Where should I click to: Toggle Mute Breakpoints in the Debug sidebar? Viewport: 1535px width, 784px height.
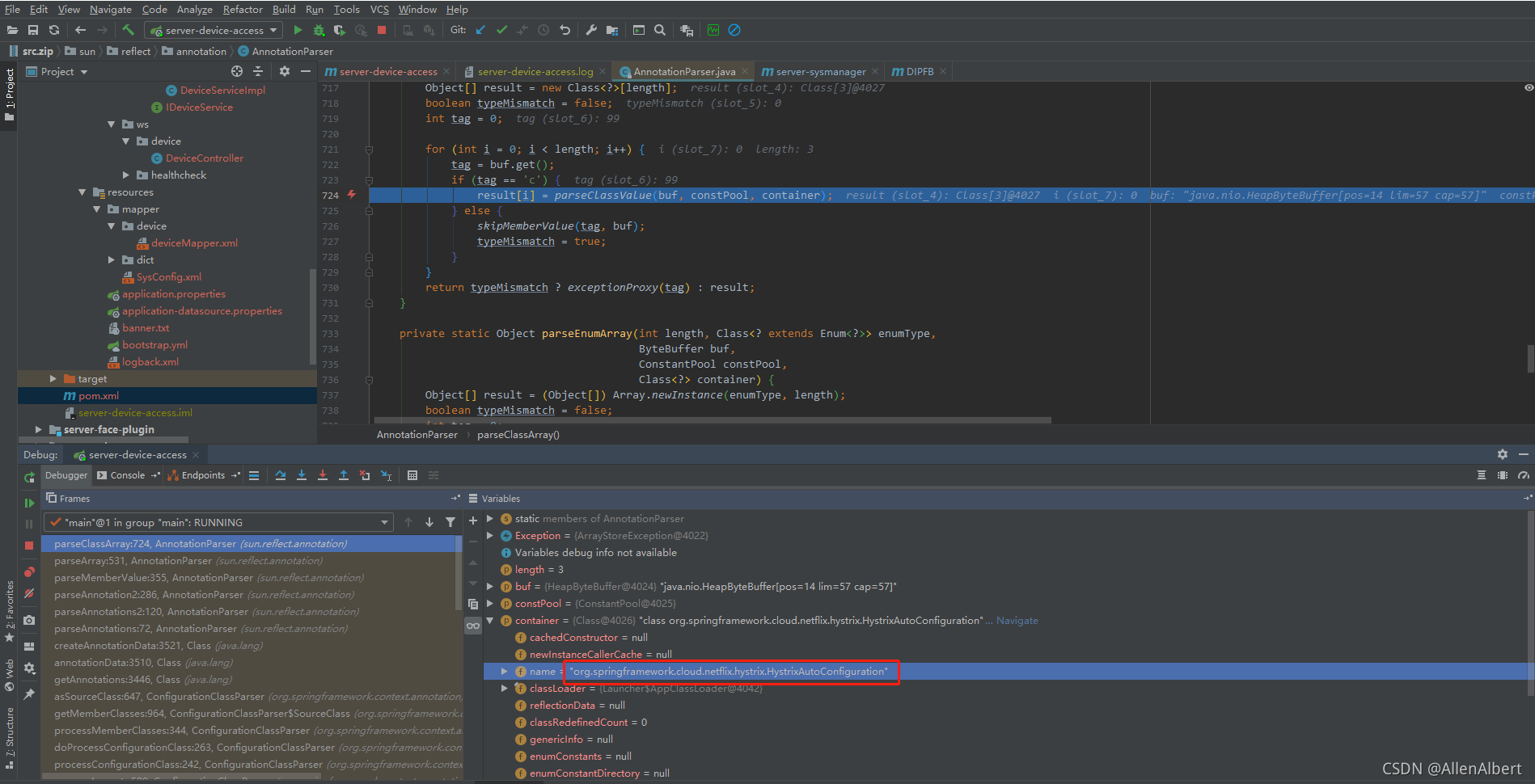point(29,593)
